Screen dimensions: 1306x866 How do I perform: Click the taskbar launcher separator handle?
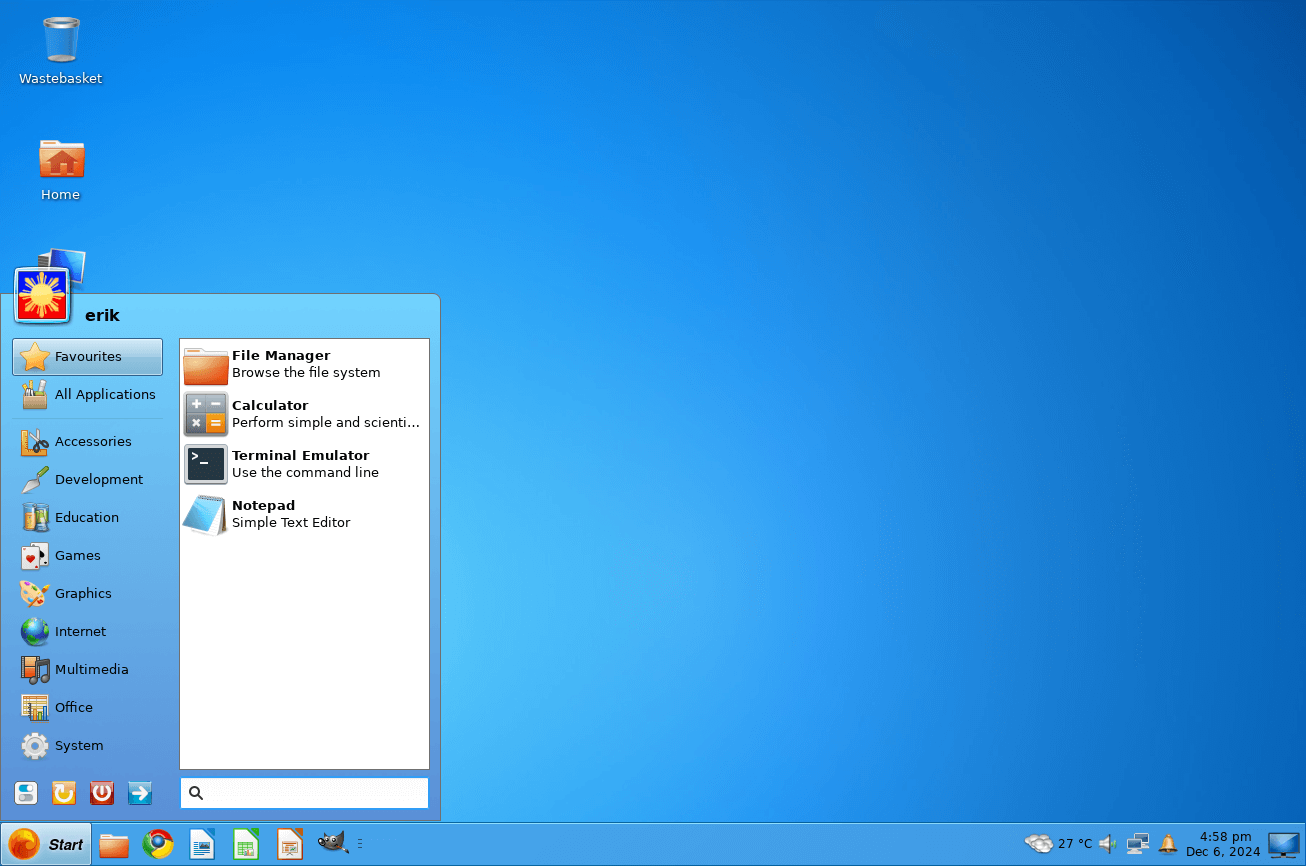click(x=360, y=845)
